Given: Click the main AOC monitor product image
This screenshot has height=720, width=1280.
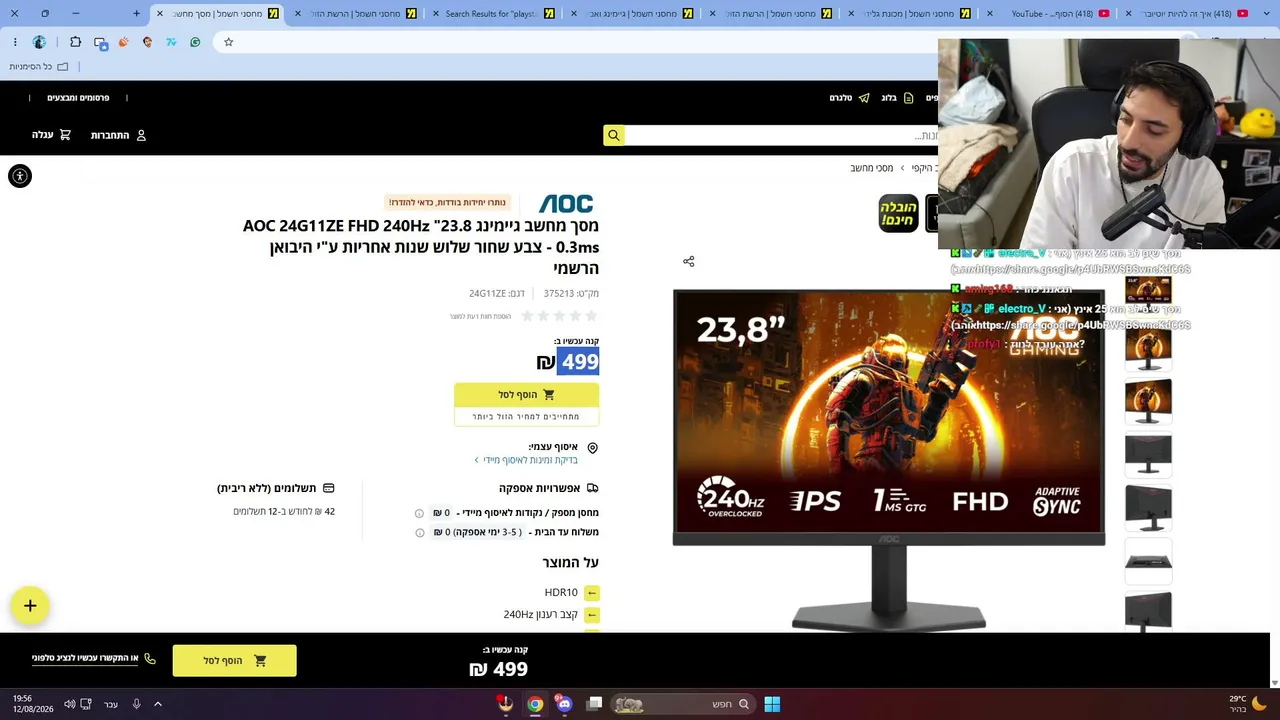Looking at the screenshot, I should click(x=889, y=460).
